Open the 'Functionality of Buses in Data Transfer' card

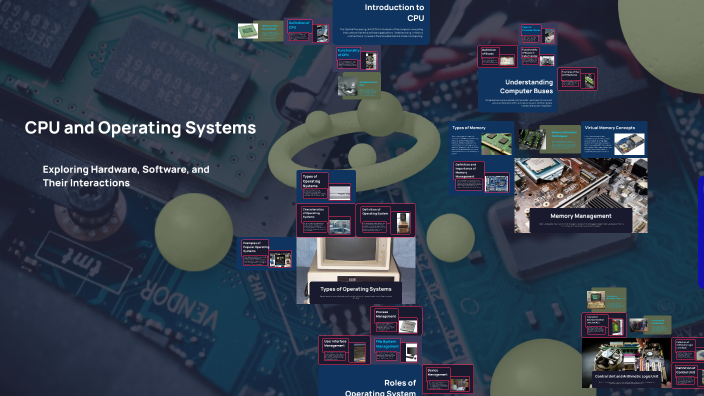coord(537,56)
